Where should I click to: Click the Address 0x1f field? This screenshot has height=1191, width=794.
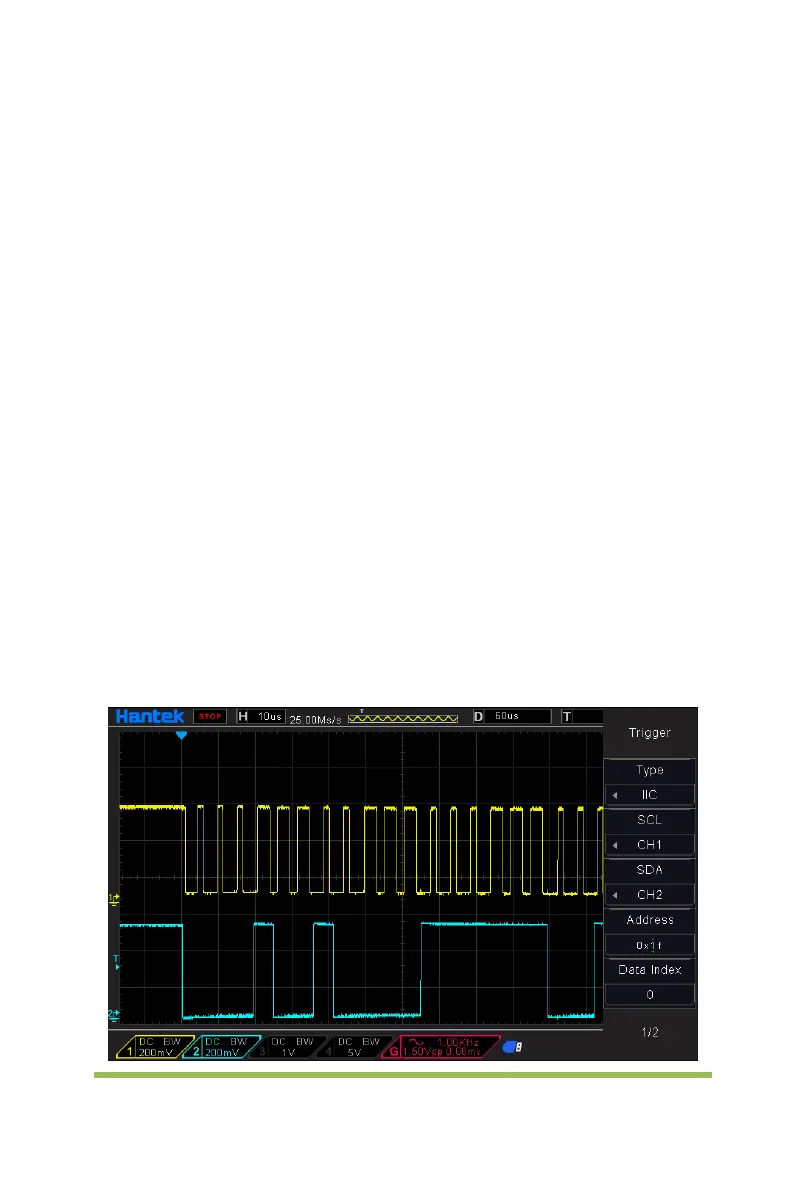[x=650, y=945]
